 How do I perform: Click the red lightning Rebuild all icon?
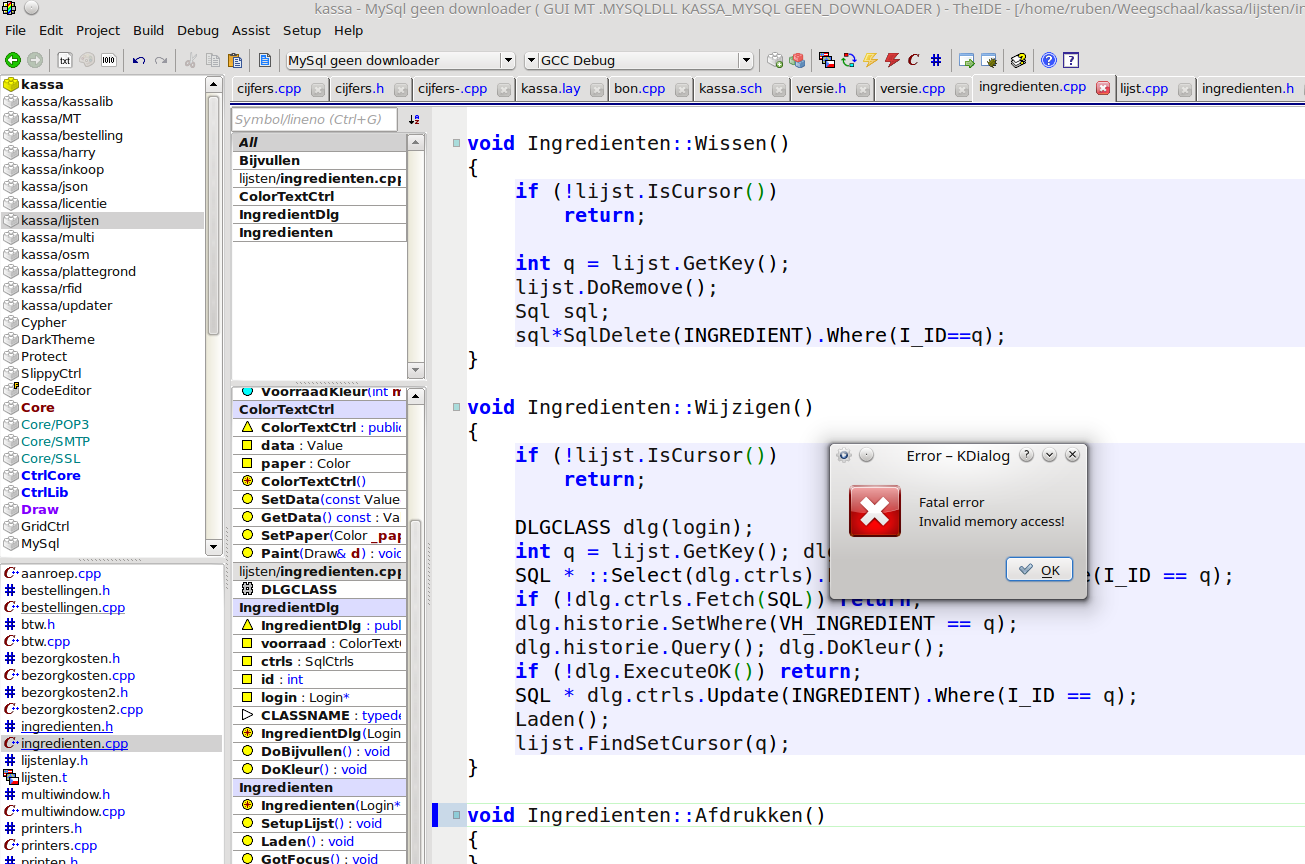coord(892,60)
